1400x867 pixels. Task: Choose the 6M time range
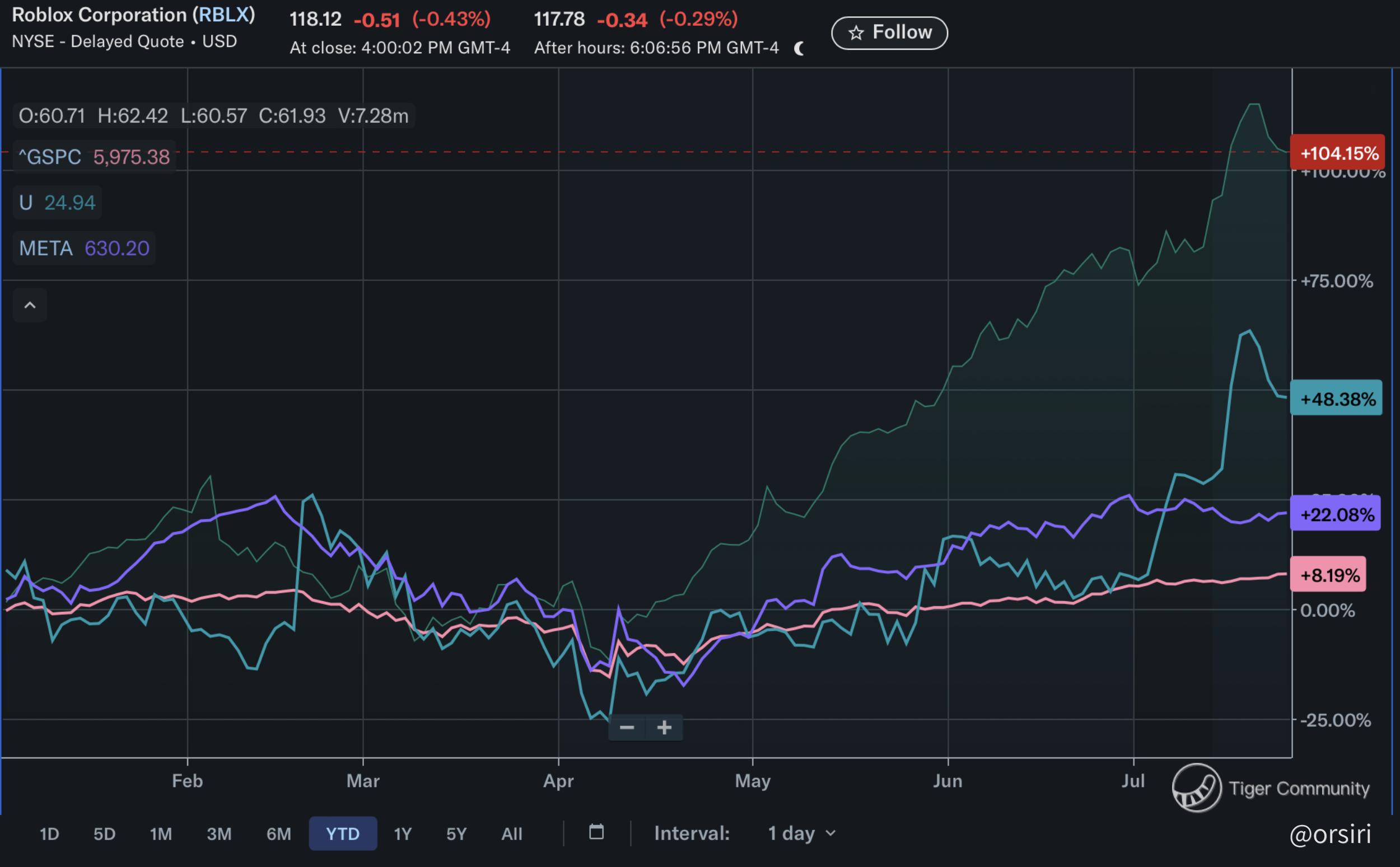point(279,833)
